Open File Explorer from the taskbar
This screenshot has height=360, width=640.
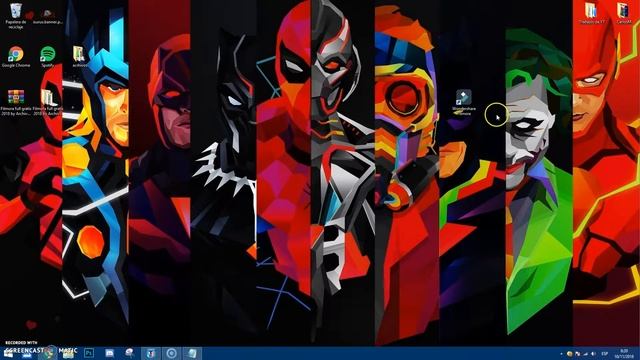pos(68,353)
